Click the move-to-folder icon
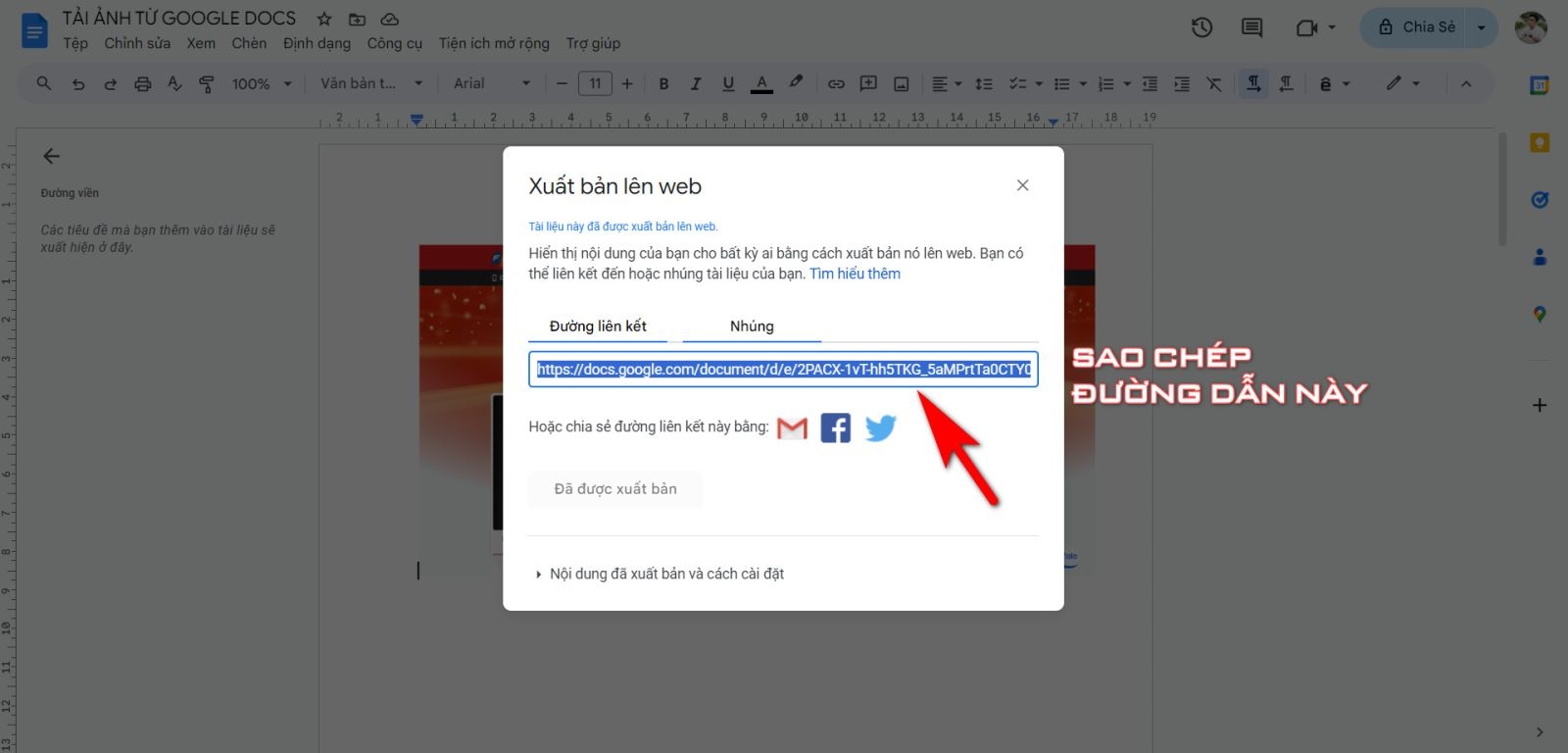1568x753 pixels. pyautogui.click(x=357, y=19)
